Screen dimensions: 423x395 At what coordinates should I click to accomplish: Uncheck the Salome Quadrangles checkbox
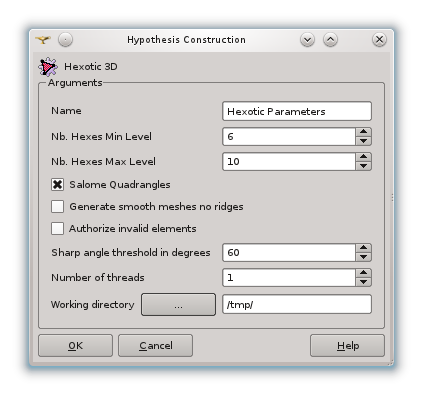click(x=57, y=184)
